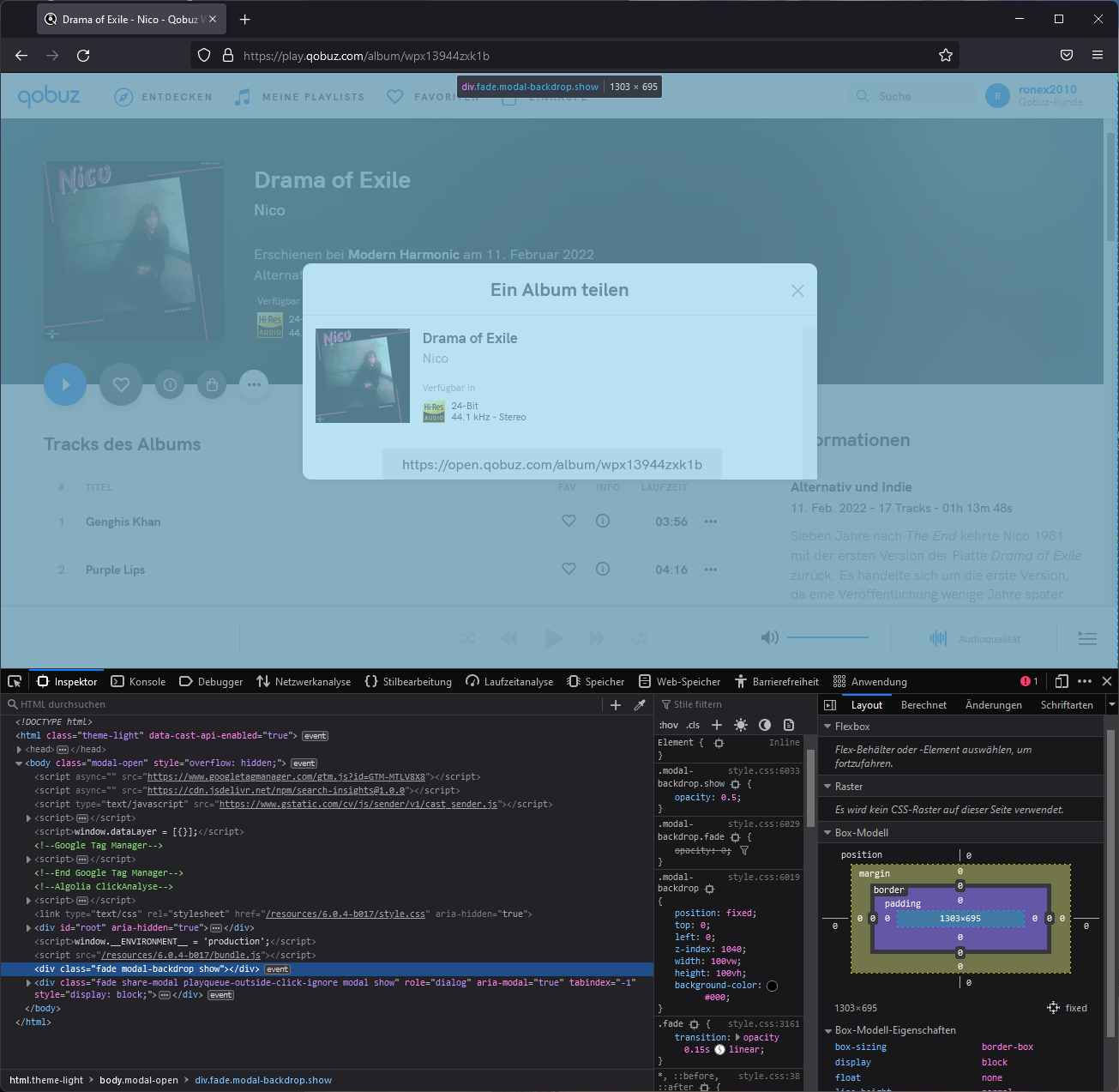Add a new CSS rule with the plus icon
This screenshot has height=1092, width=1119.
coord(717,725)
